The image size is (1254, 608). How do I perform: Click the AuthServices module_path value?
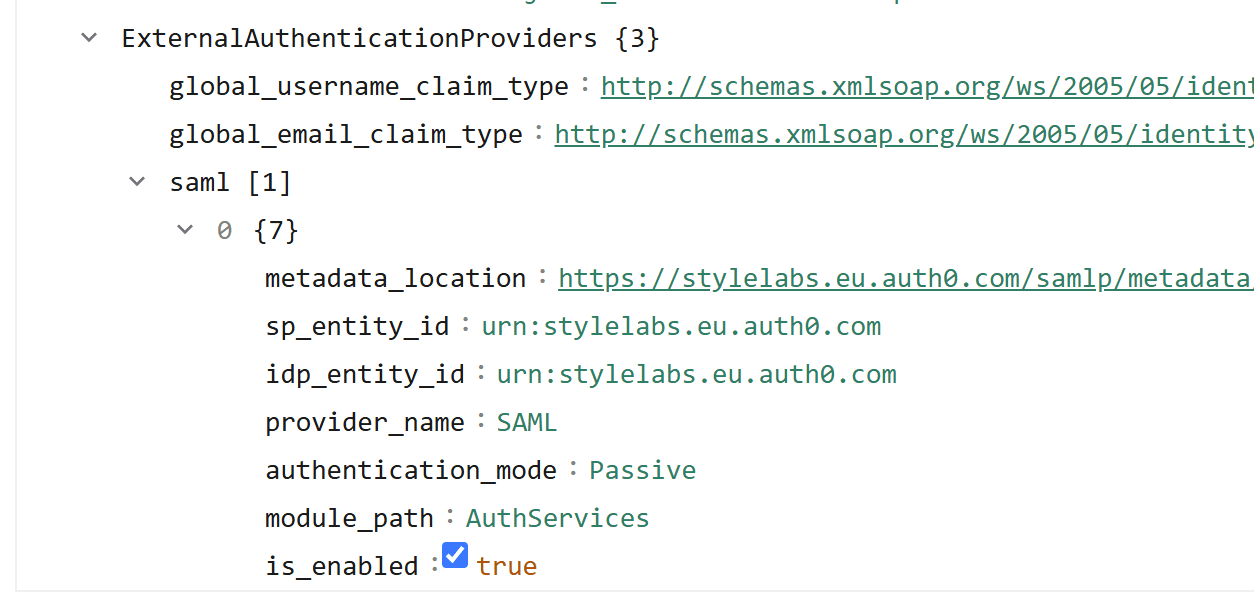coord(557,518)
